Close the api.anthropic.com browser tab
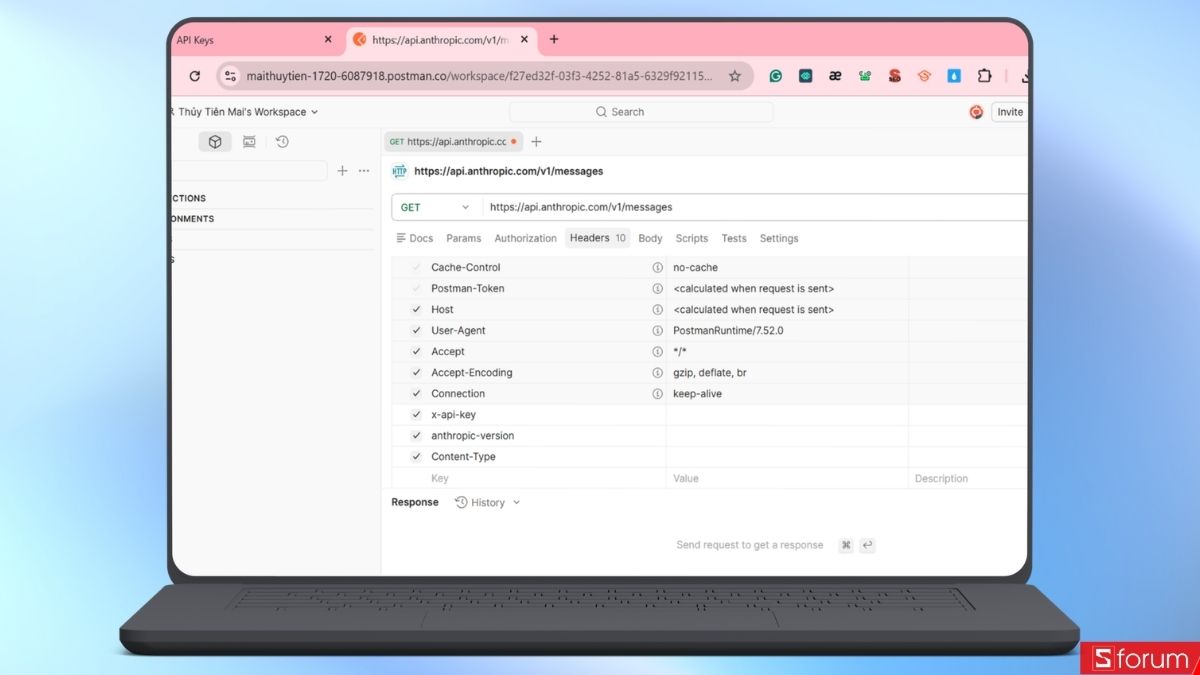The width and height of the screenshot is (1200, 675). pos(524,40)
